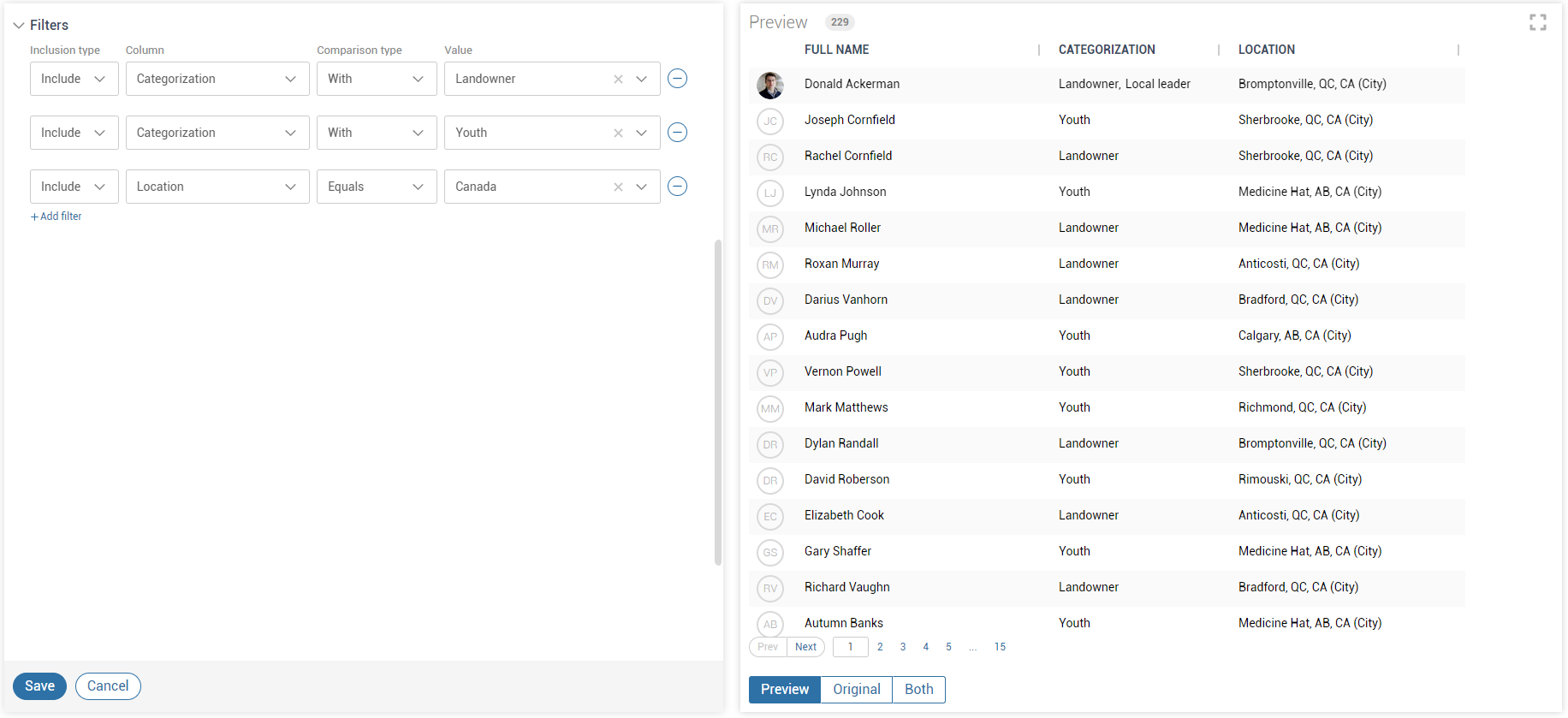Image resolution: width=1568 pixels, height=718 pixels.
Task: Click Rachel Cornfield's RC avatar
Action: 770,157
